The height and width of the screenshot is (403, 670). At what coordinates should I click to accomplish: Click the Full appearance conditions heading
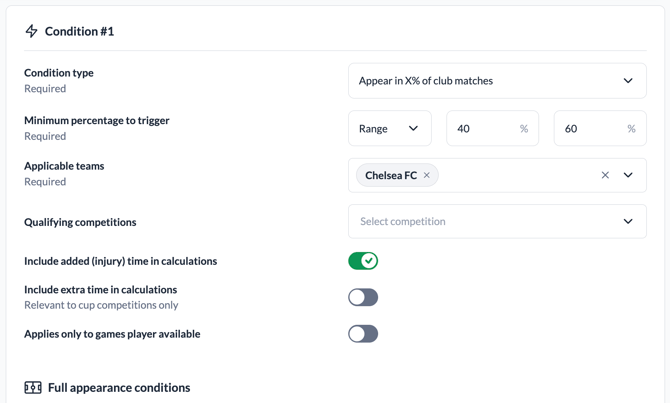pyautogui.click(x=119, y=387)
